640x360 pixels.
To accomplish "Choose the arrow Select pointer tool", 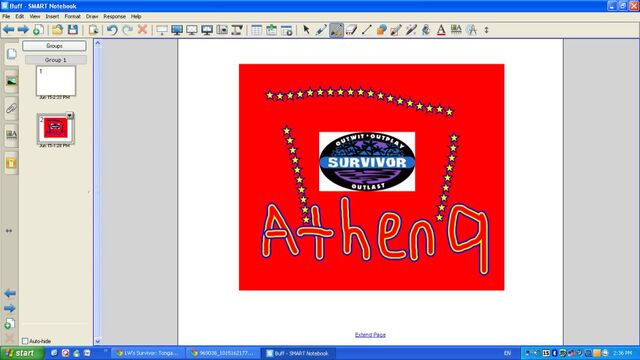I will click(x=307, y=29).
